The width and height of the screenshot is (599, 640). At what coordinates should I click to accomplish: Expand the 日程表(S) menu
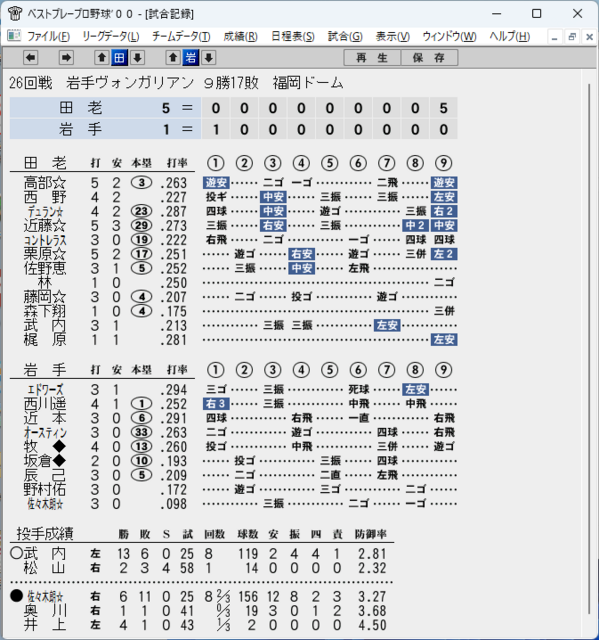coord(293,37)
